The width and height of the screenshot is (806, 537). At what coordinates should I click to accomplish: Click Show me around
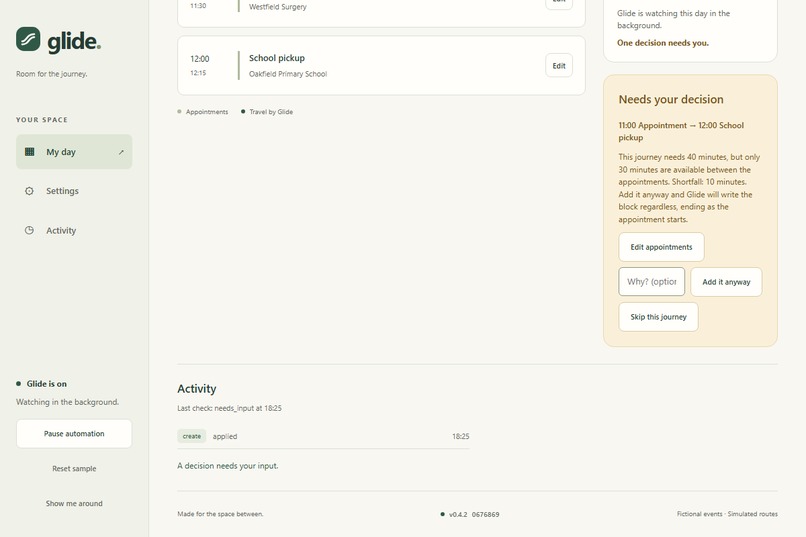click(x=74, y=504)
